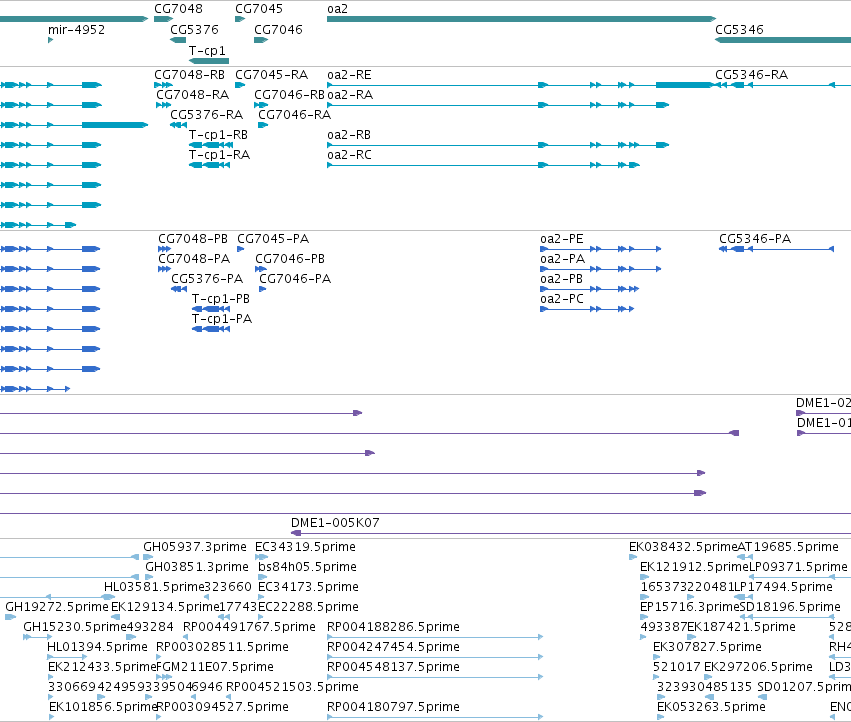Select transcript CG7048-RB
This screenshot has height=722, width=851.
[189, 75]
